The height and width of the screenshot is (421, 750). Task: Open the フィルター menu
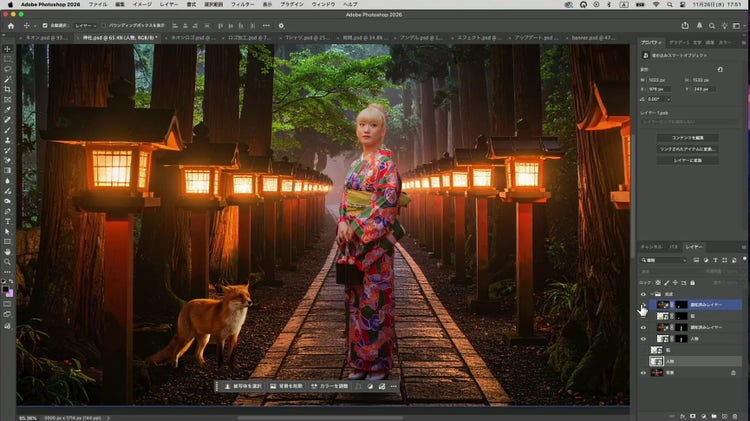click(242, 5)
